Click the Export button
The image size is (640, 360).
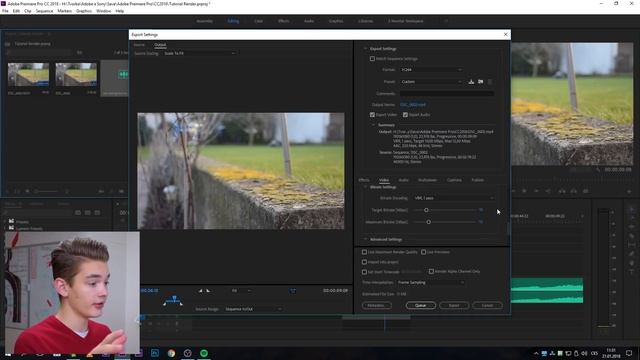[x=454, y=305]
